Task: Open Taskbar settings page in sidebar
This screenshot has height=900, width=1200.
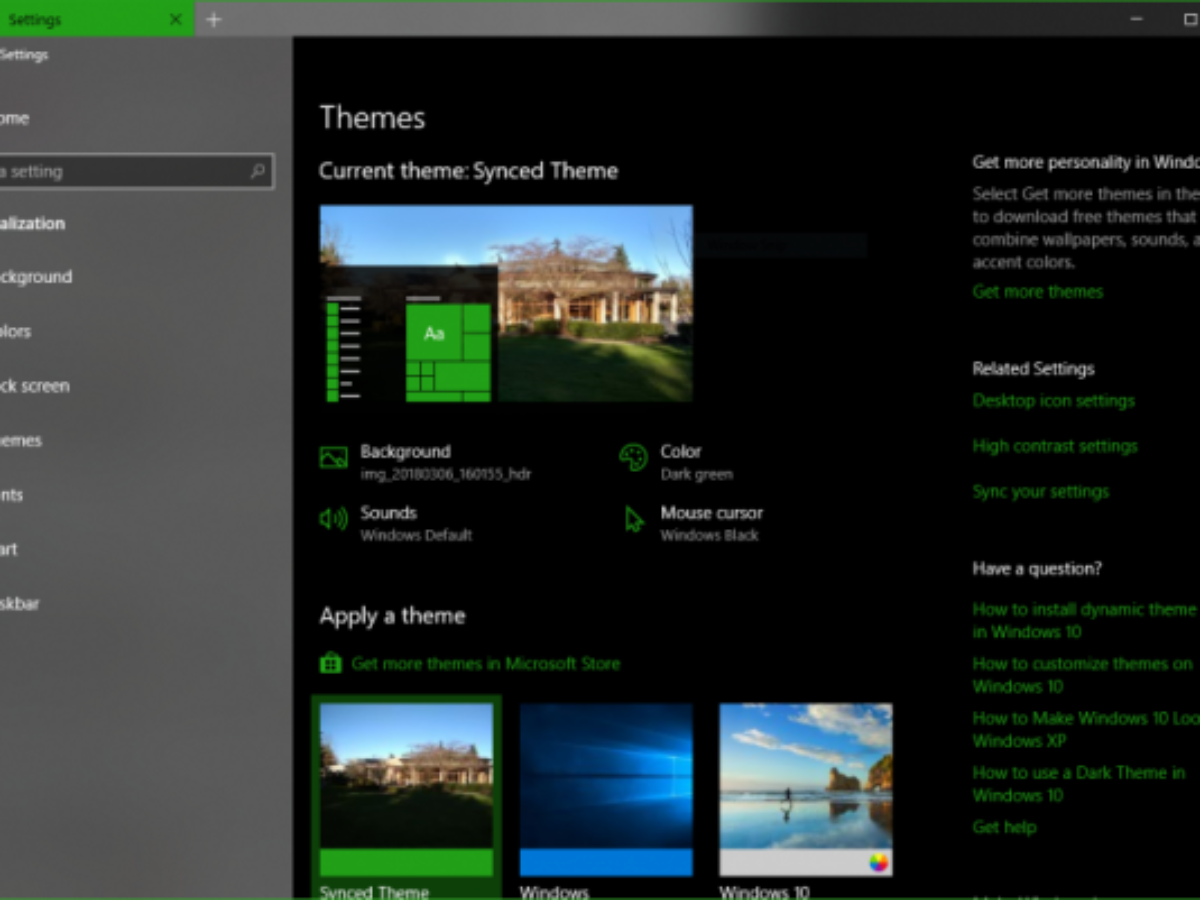Action: pyautogui.click(x=20, y=604)
